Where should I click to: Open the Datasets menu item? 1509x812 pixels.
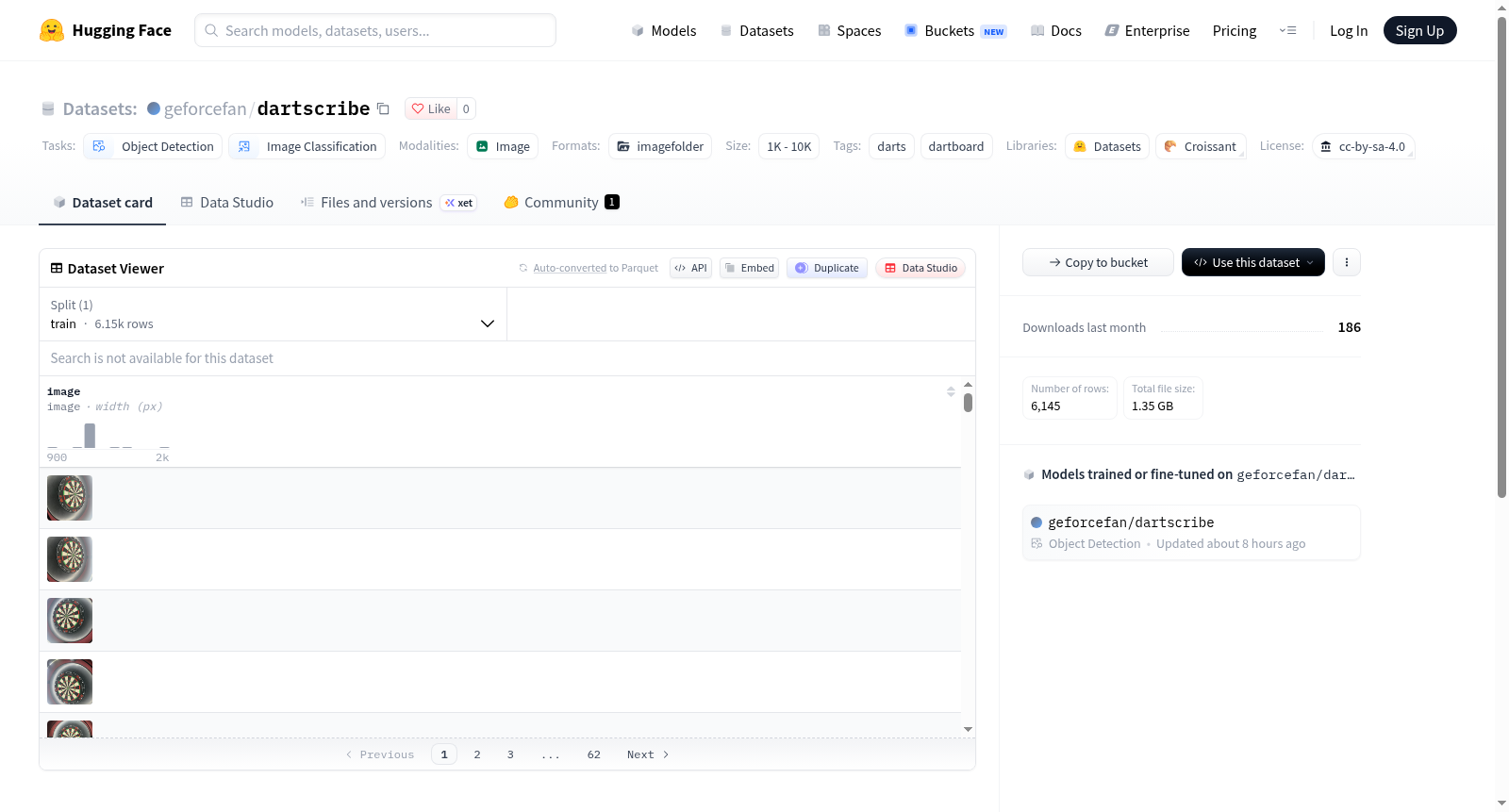click(756, 30)
